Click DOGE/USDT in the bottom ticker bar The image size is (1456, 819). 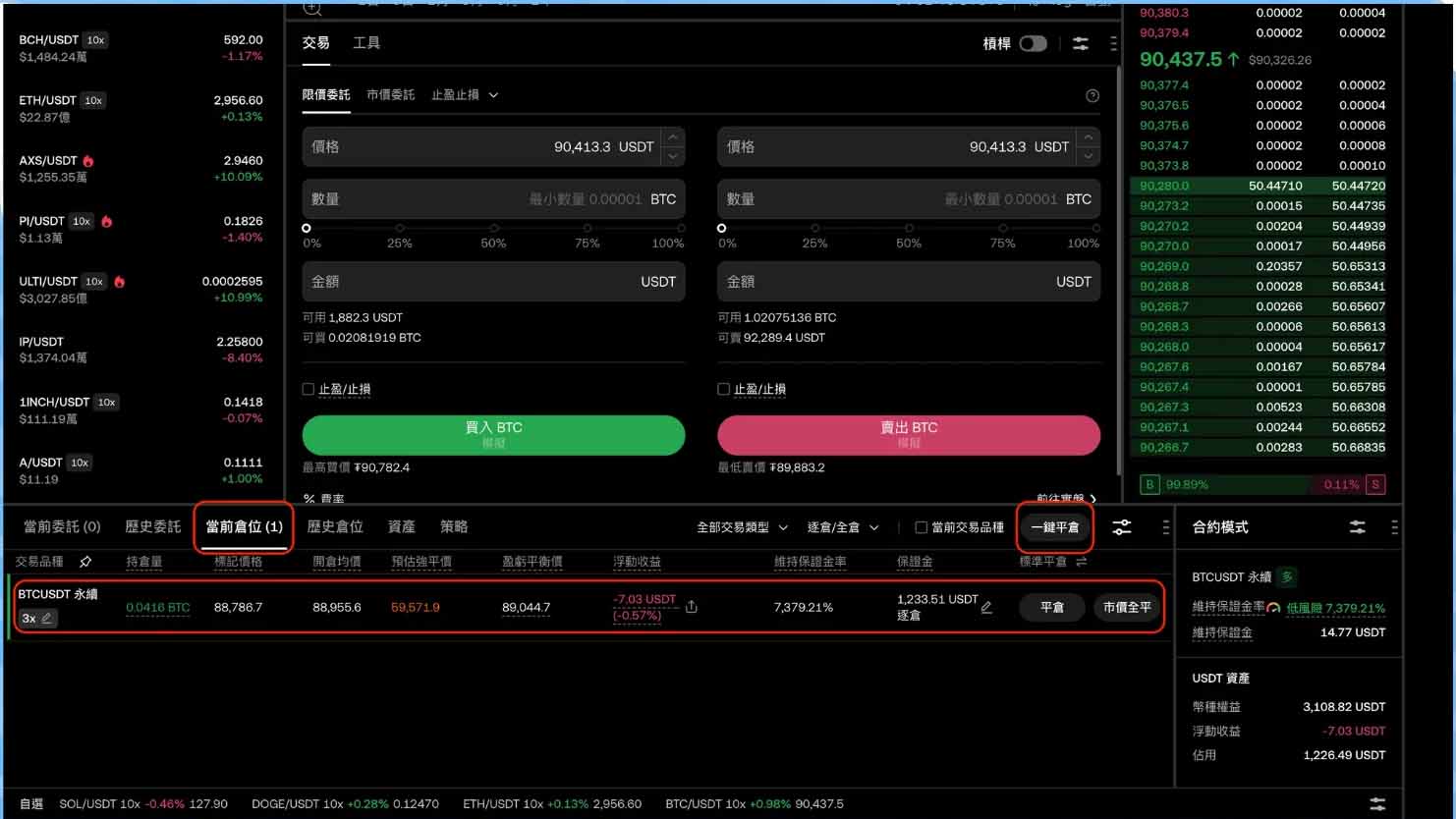point(345,803)
